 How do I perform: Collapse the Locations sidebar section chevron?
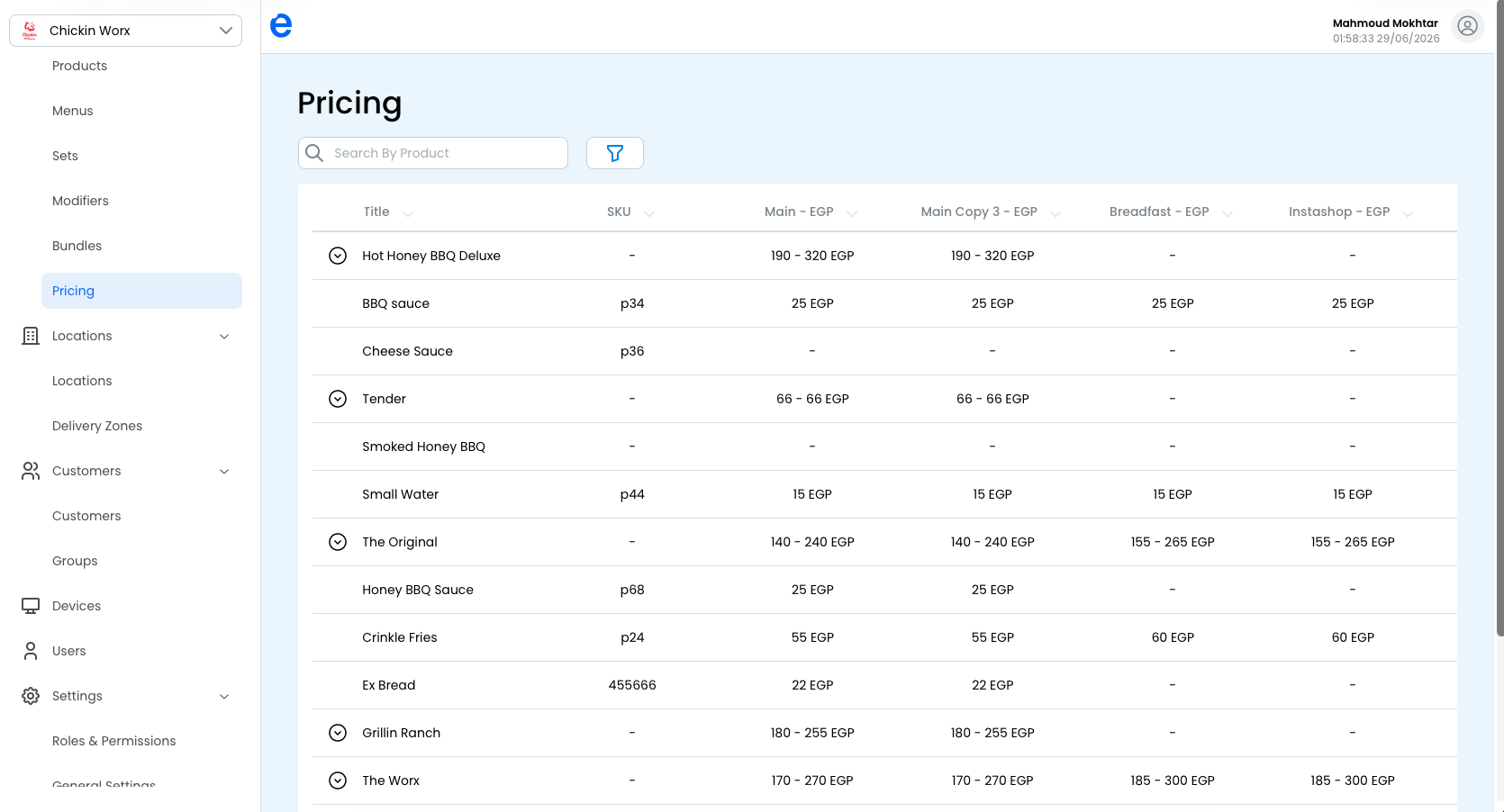tap(224, 337)
